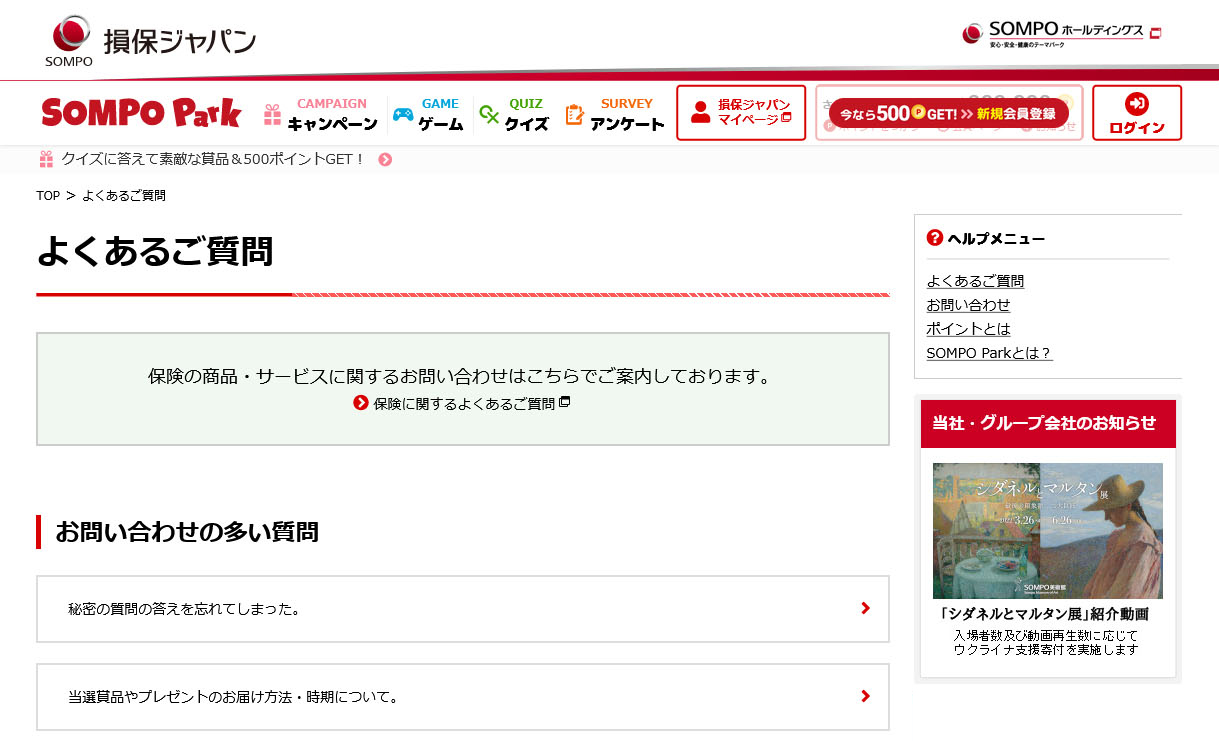Click the gift icon in the quiz announcement bar
The width and height of the screenshot is (1219, 741).
[47, 157]
